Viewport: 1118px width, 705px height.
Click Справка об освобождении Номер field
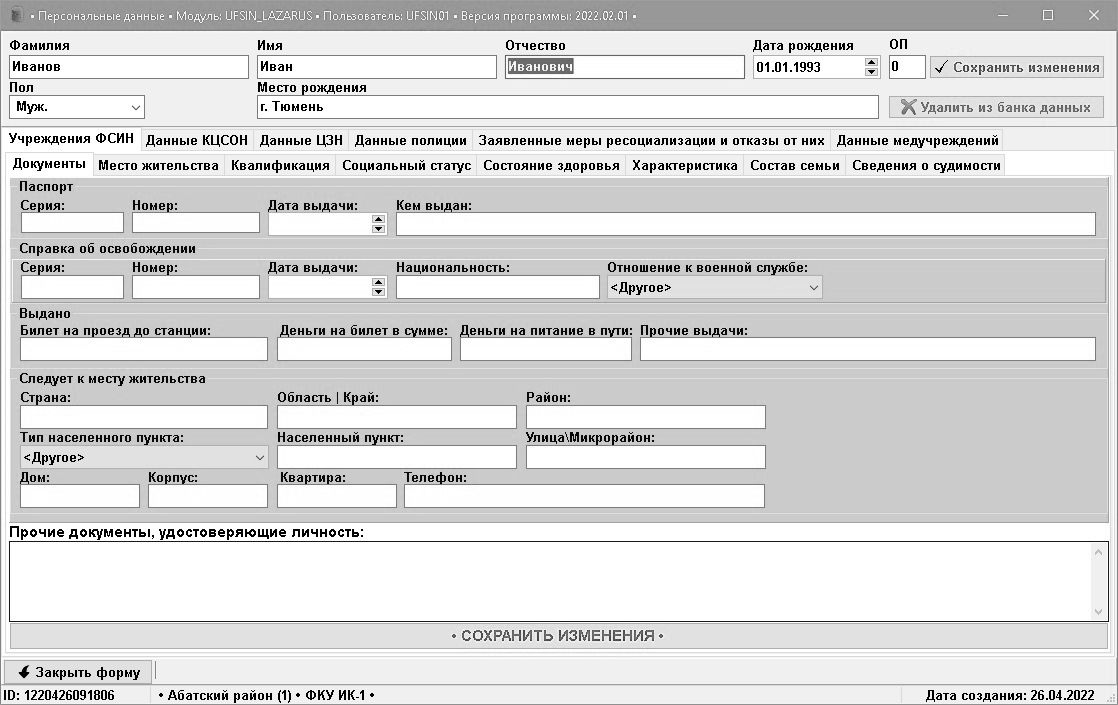tap(196, 287)
